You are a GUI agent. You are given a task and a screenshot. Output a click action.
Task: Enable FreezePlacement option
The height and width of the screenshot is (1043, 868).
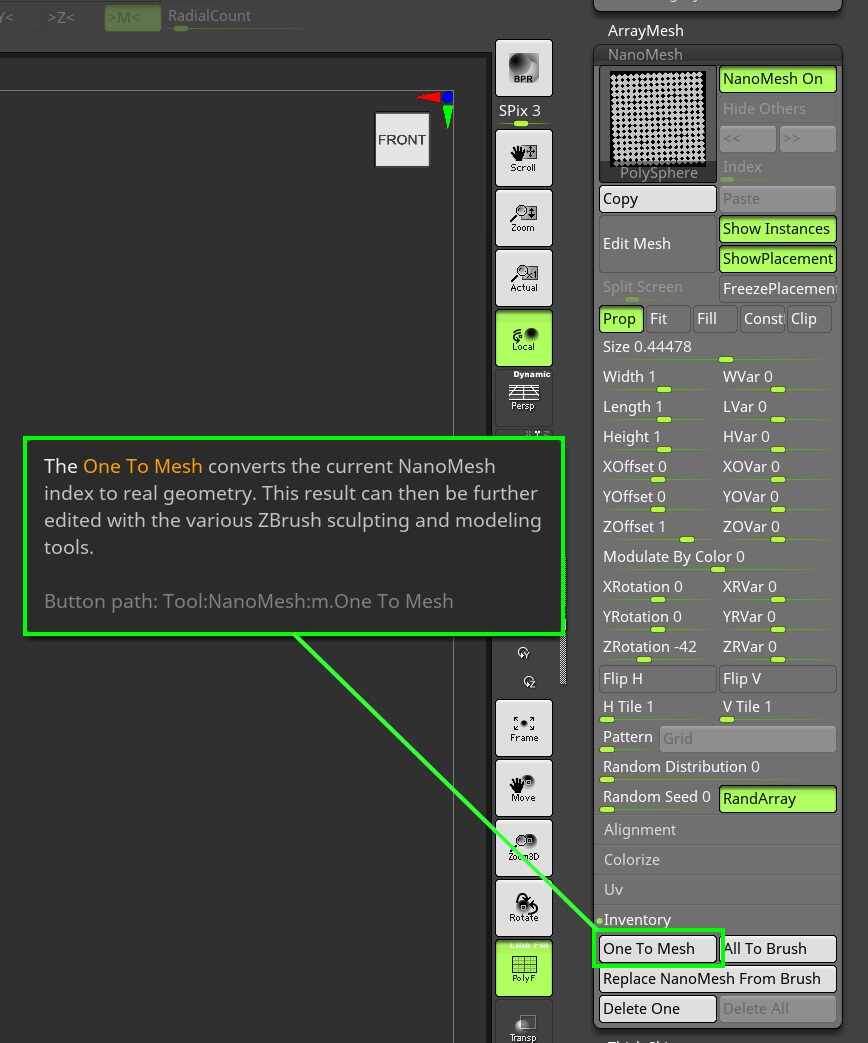tap(778, 289)
